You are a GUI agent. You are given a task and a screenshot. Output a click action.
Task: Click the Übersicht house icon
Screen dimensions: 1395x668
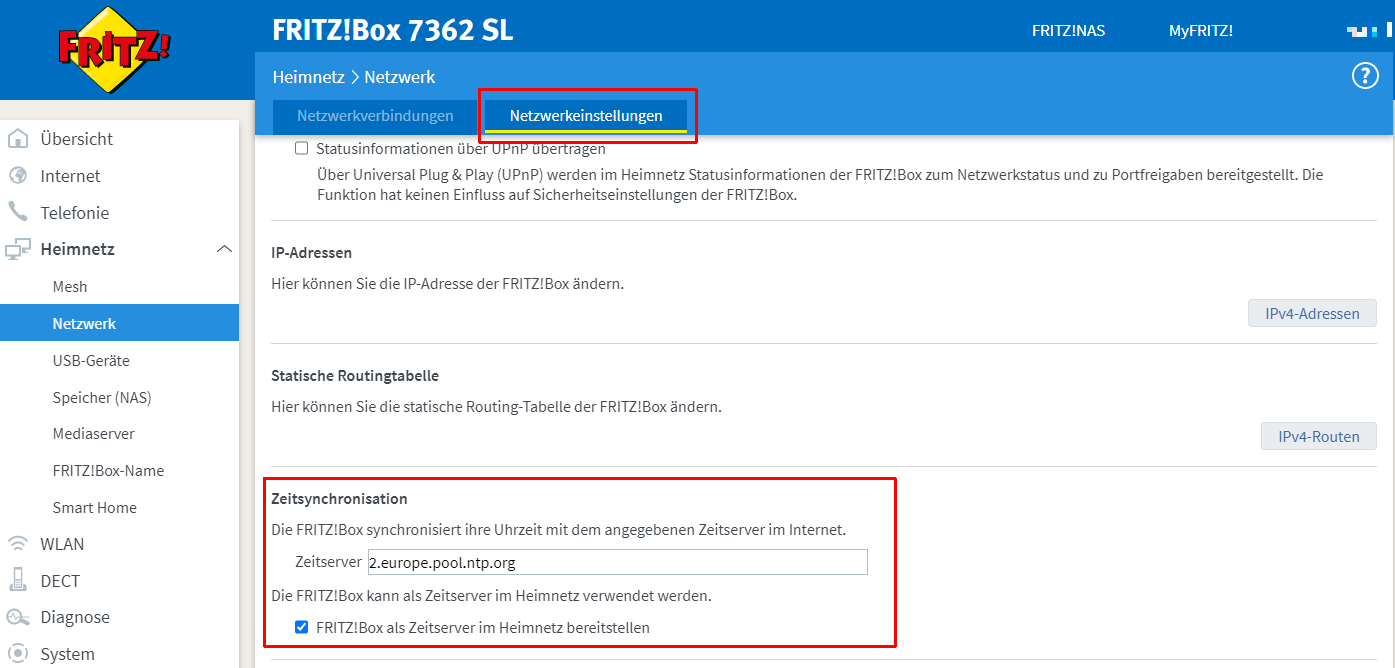[x=17, y=139]
